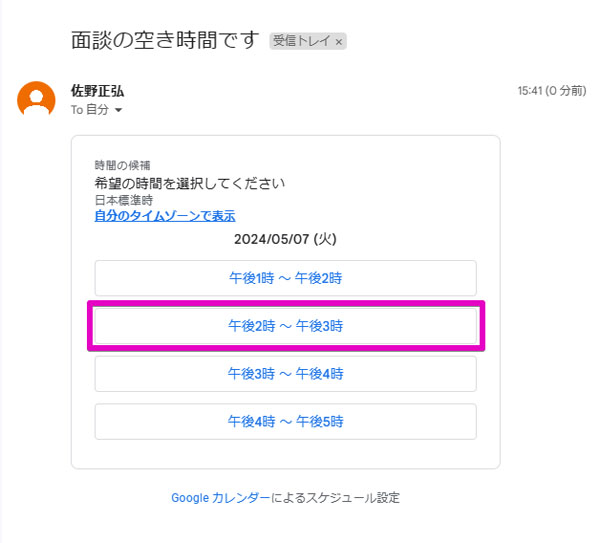Screen dimensions: 600x543
Task: Open the Google カレンダー link
Action: pyautogui.click(x=220, y=497)
